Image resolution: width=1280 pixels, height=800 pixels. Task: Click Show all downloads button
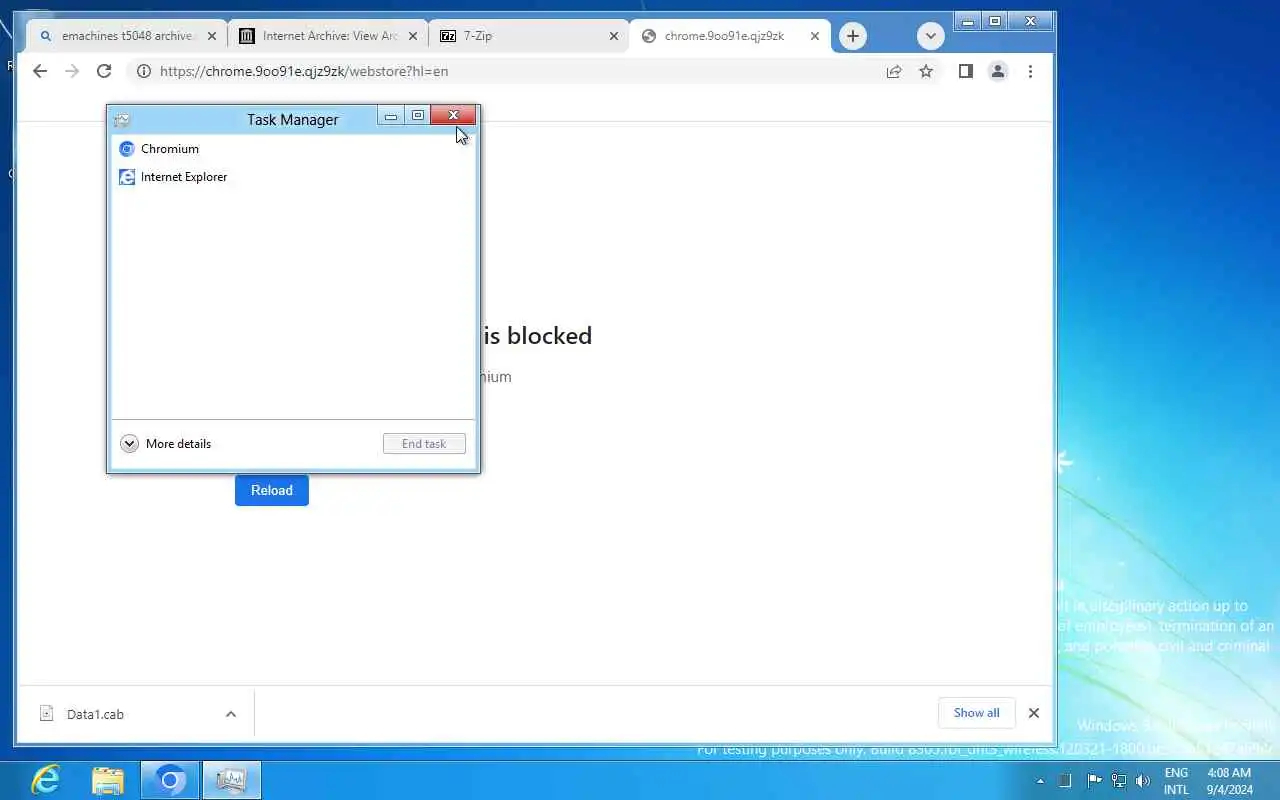tap(976, 713)
